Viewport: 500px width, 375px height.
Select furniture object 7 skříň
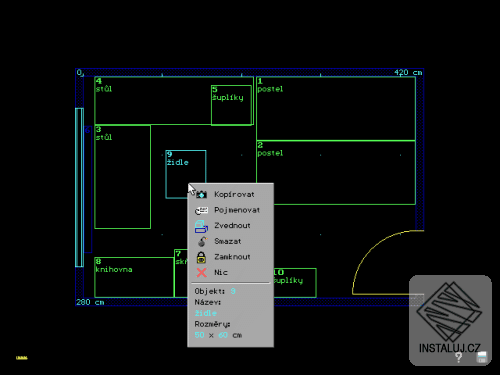tap(181, 273)
